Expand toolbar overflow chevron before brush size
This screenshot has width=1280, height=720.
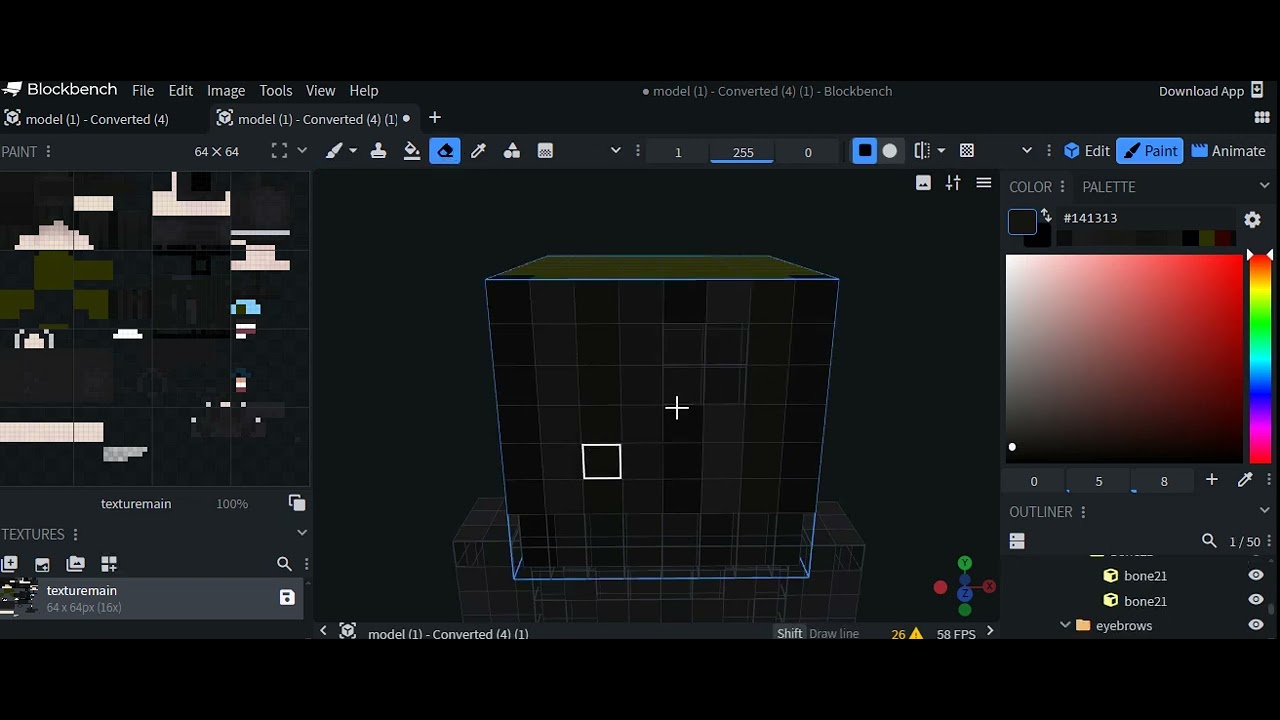(616, 151)
